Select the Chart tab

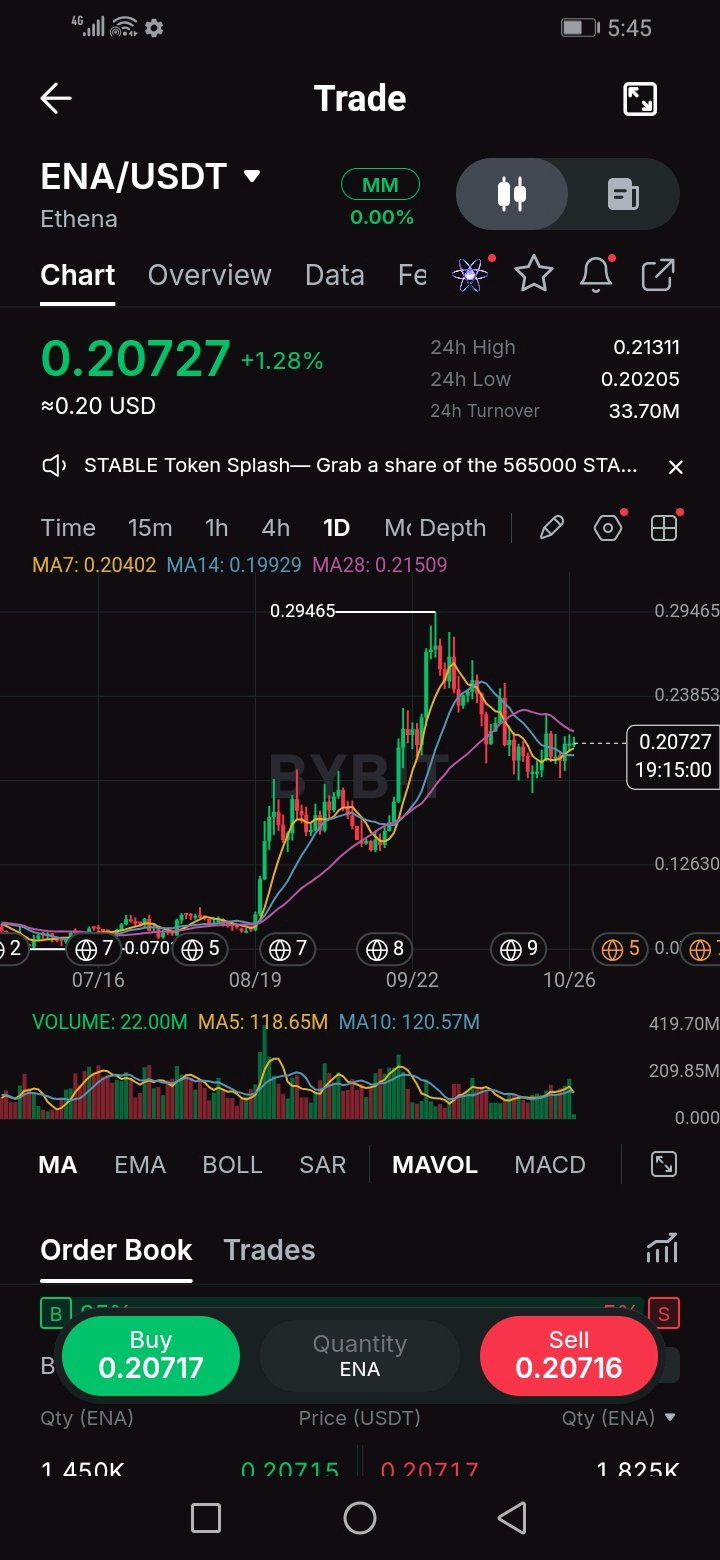[x=78, y=275]
